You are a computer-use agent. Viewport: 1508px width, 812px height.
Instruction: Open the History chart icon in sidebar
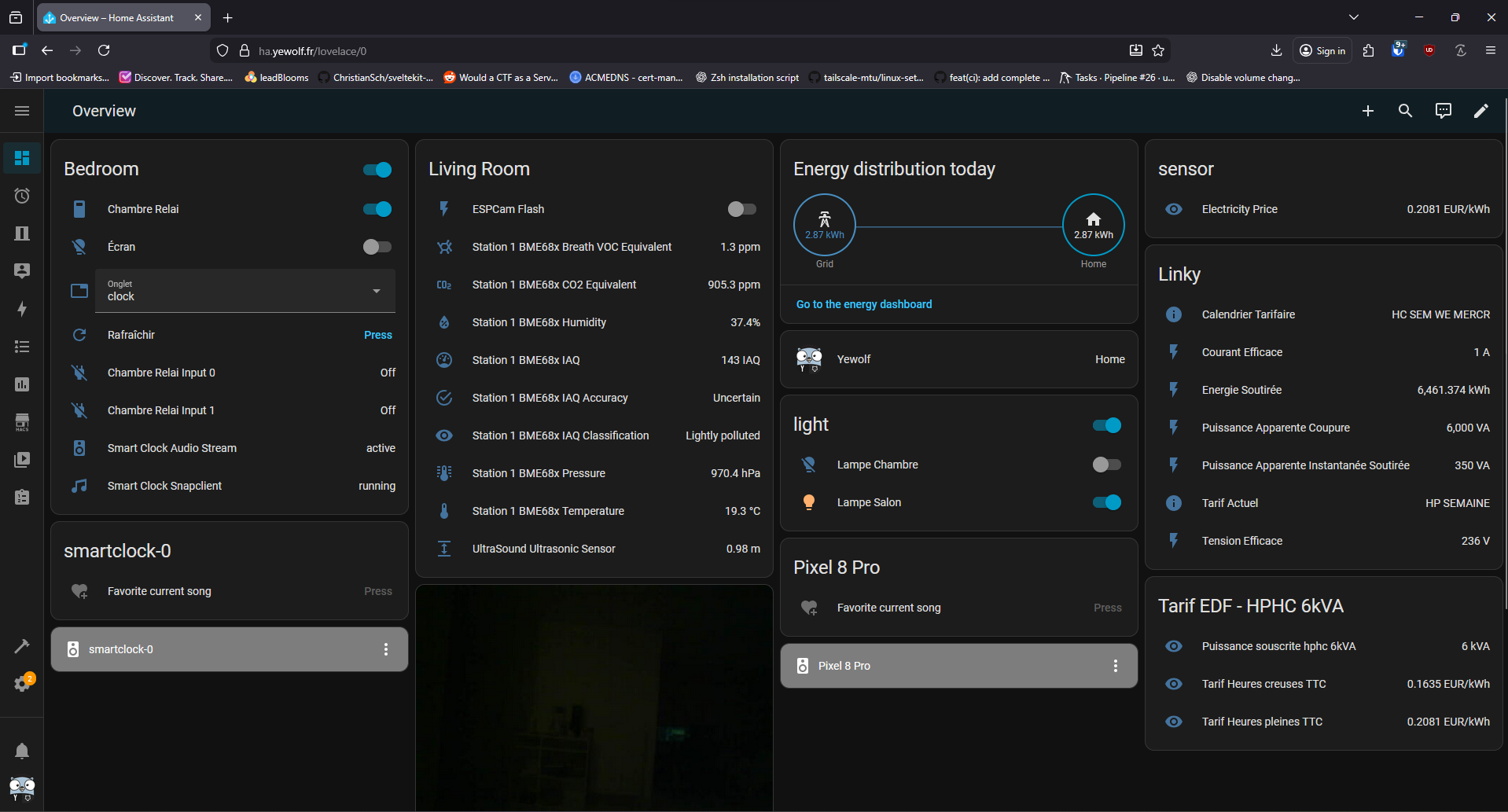click(22, 384)
